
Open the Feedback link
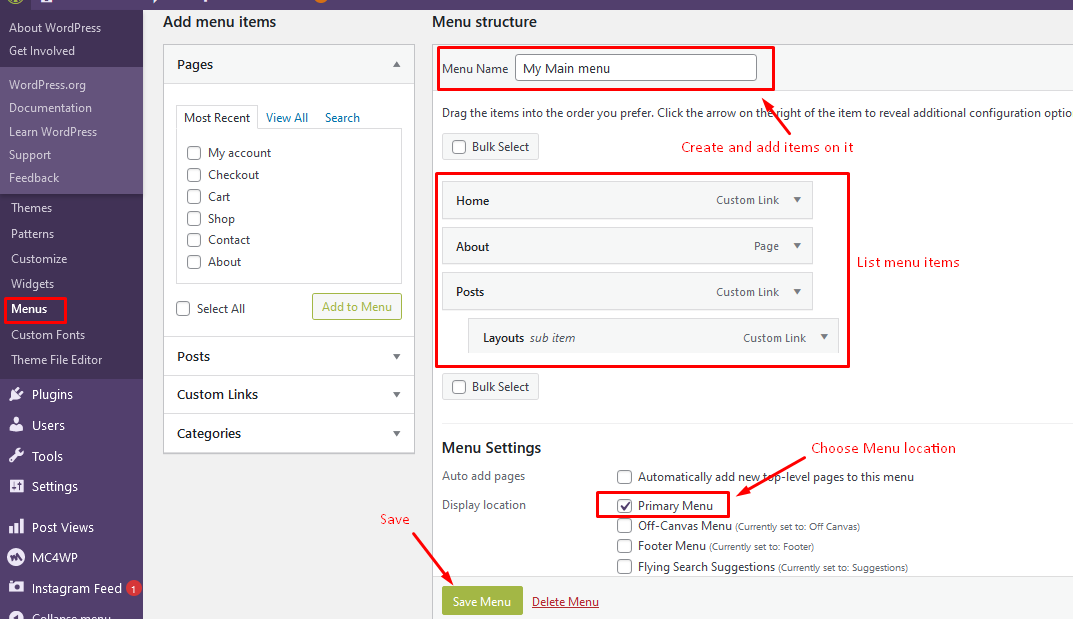coord(34,178)
